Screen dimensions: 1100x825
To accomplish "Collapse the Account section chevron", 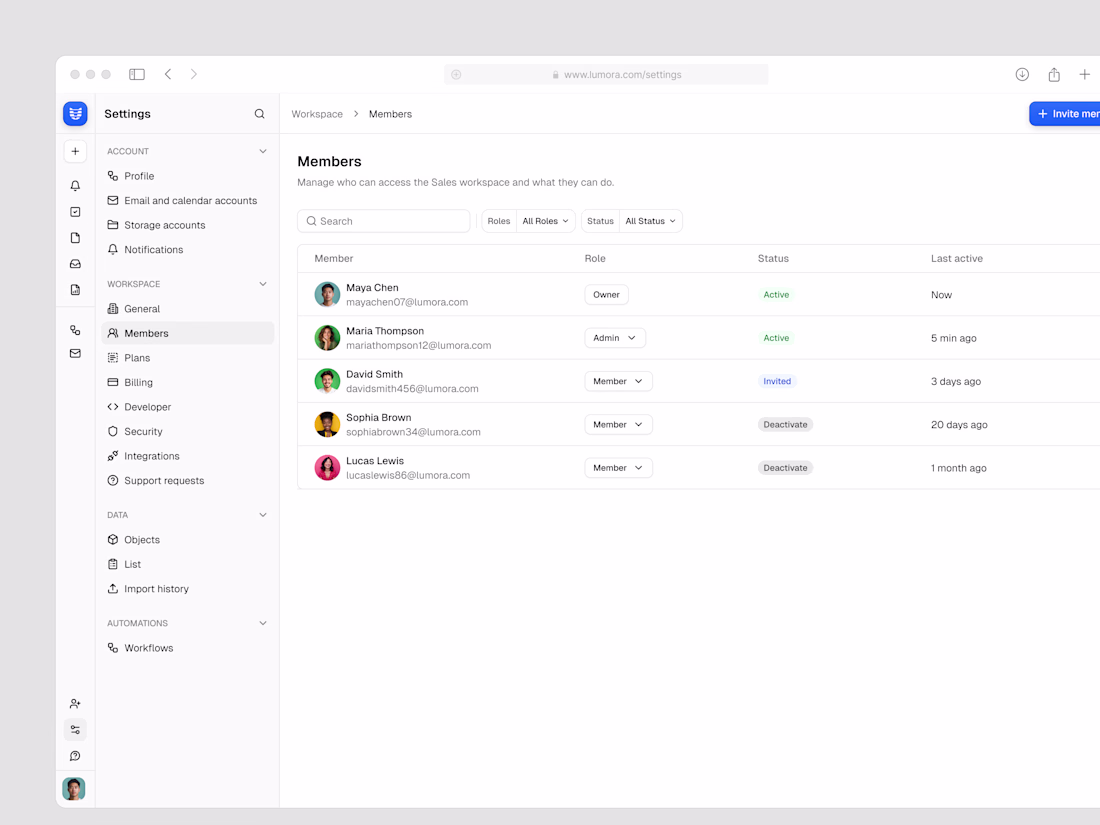I will 263,152.
